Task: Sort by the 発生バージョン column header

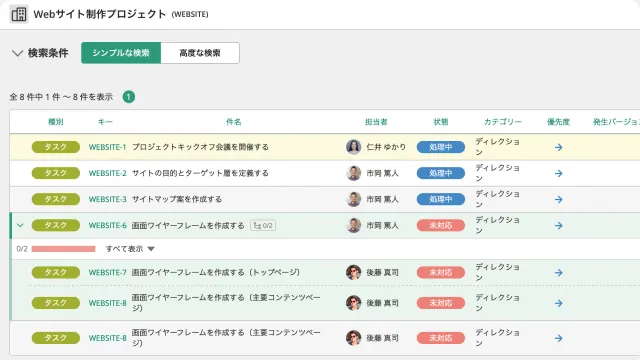Action: pyautogui.click(x=616, y=122)
